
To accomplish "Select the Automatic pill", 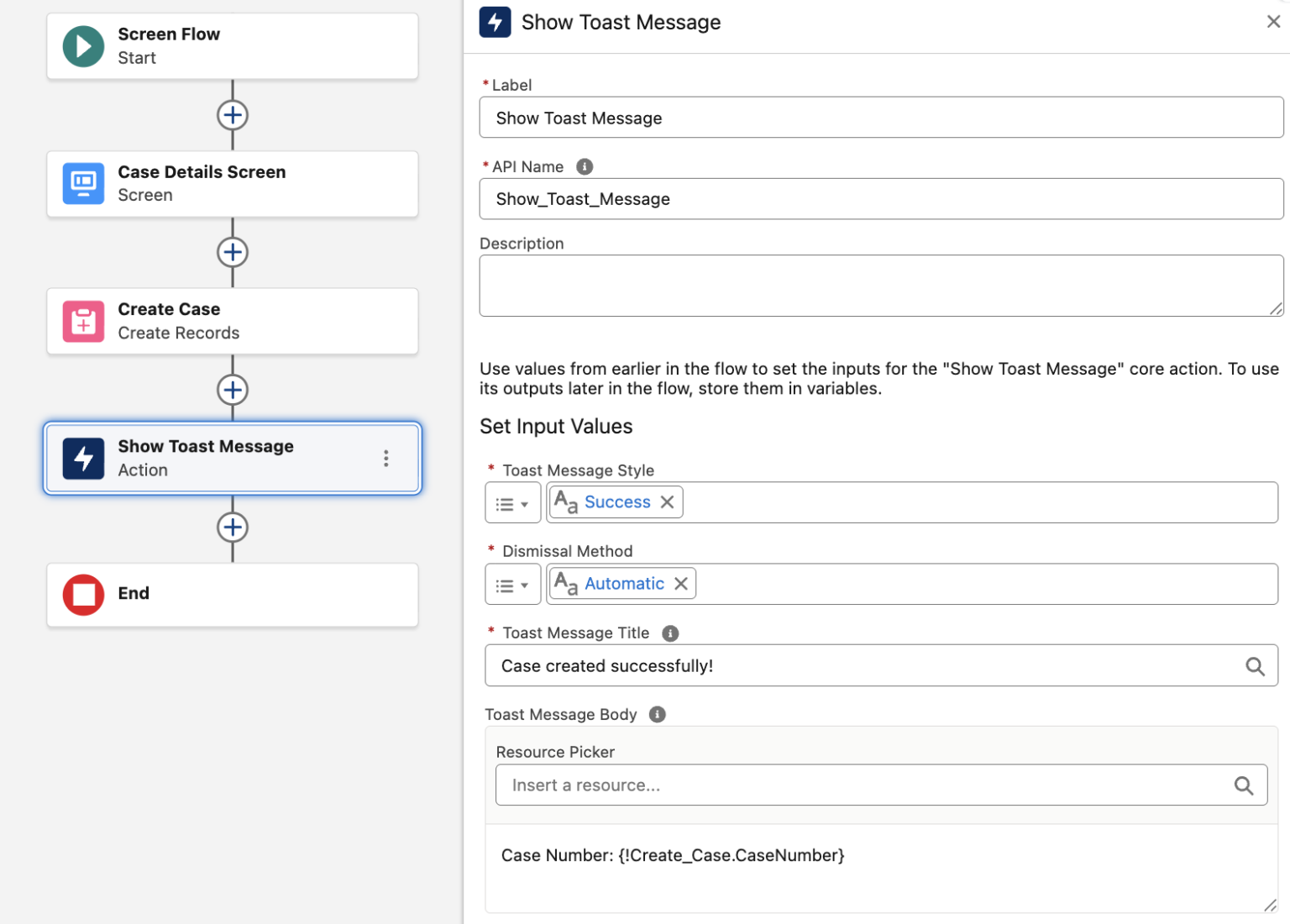I will click(624, 583).
